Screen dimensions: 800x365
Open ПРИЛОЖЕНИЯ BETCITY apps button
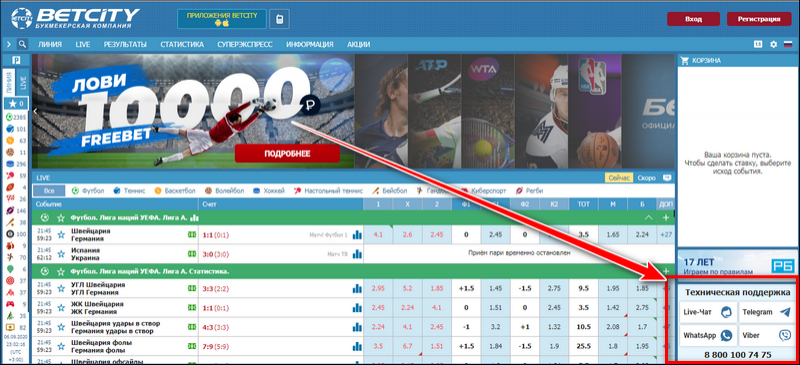coord(222,19)
